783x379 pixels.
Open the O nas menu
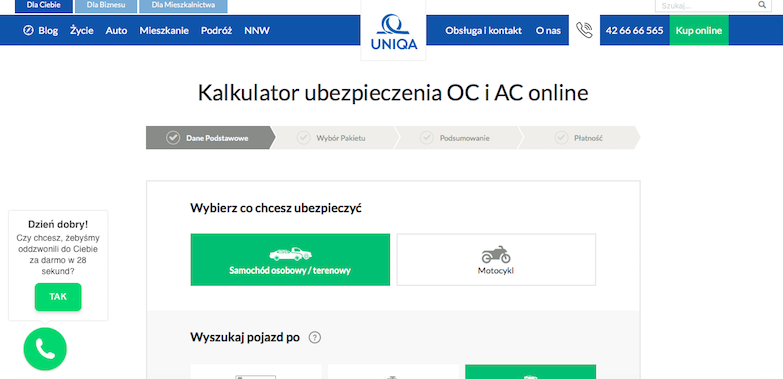point(548,30)
